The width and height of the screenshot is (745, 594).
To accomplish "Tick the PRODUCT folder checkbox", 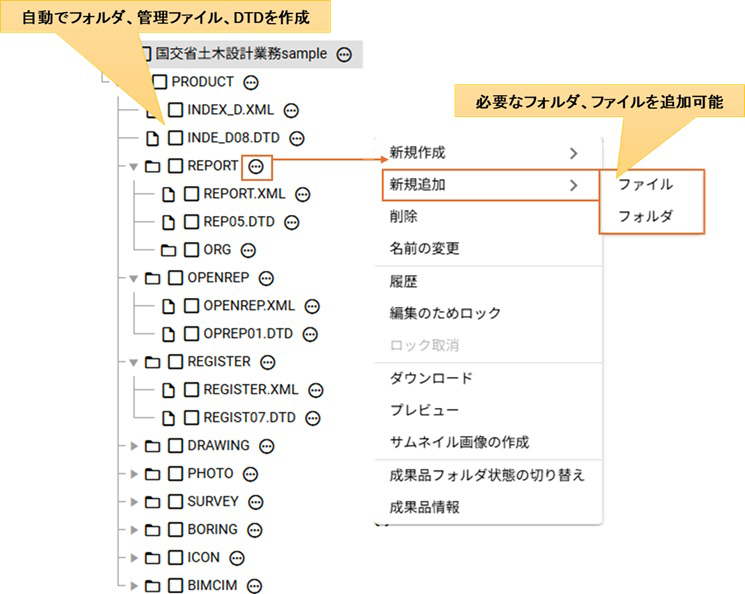I will click(160, 82).
